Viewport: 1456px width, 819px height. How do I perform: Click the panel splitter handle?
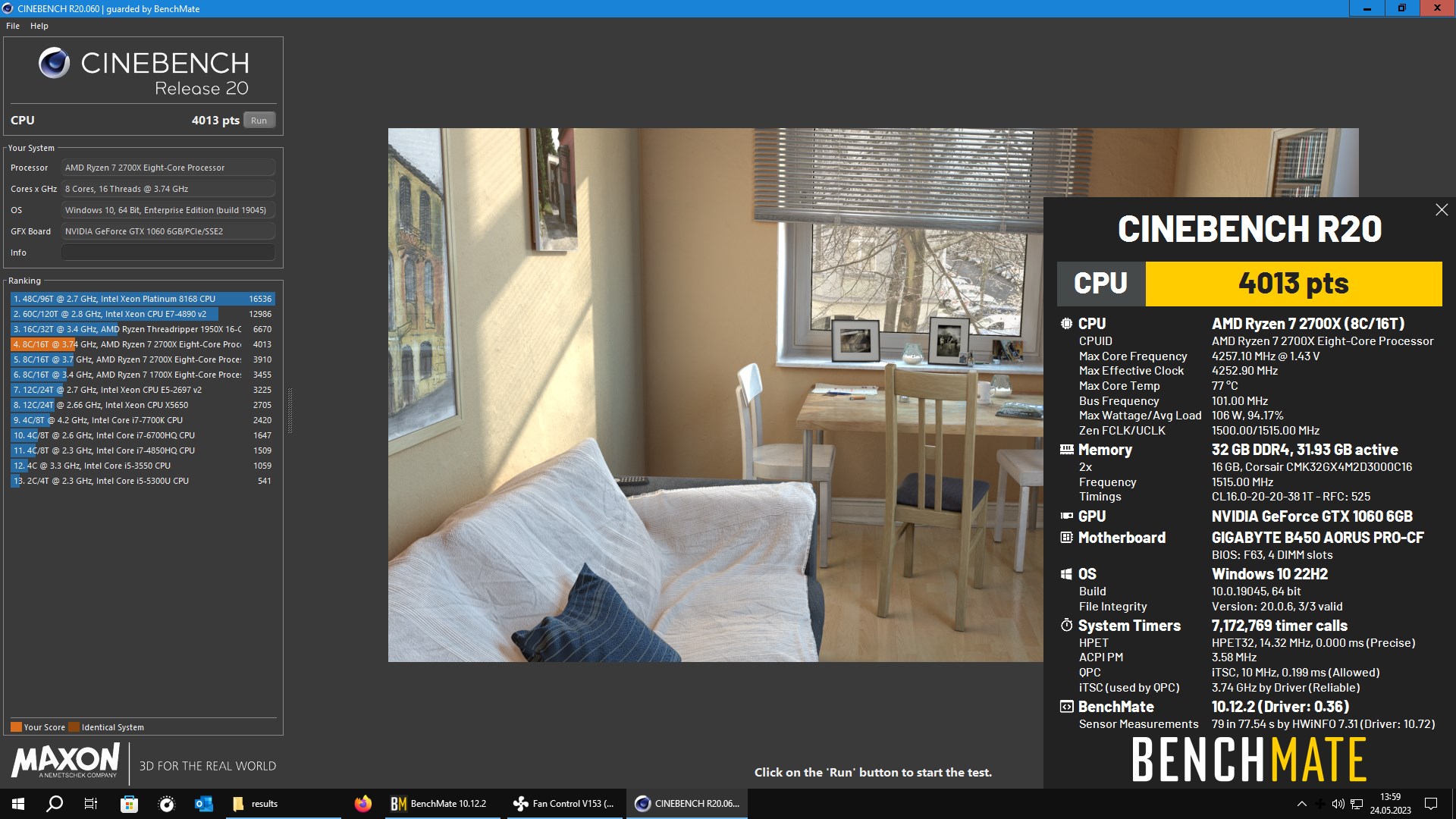coord(290,410)
